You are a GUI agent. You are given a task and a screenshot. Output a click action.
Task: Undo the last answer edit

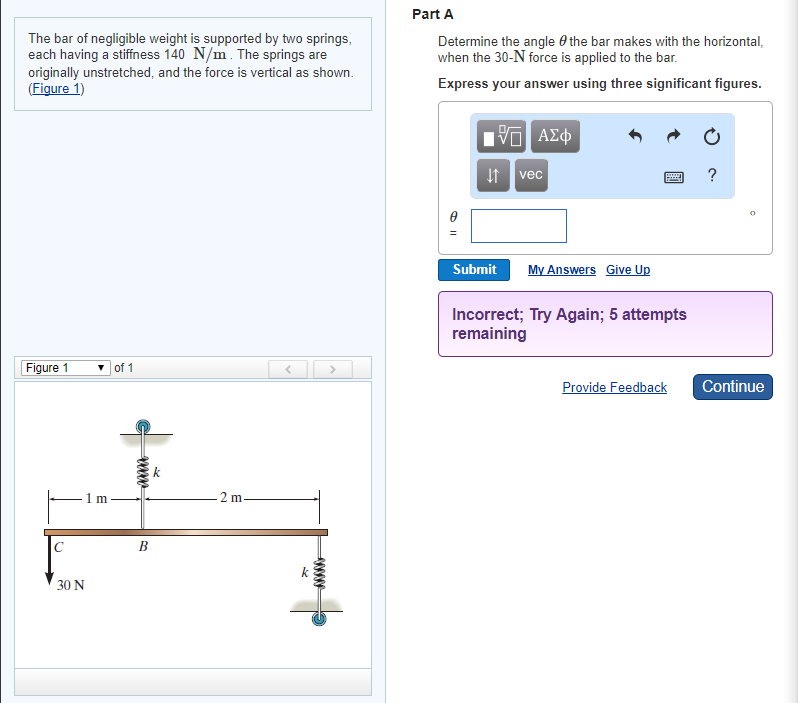(x=635, y=137)
